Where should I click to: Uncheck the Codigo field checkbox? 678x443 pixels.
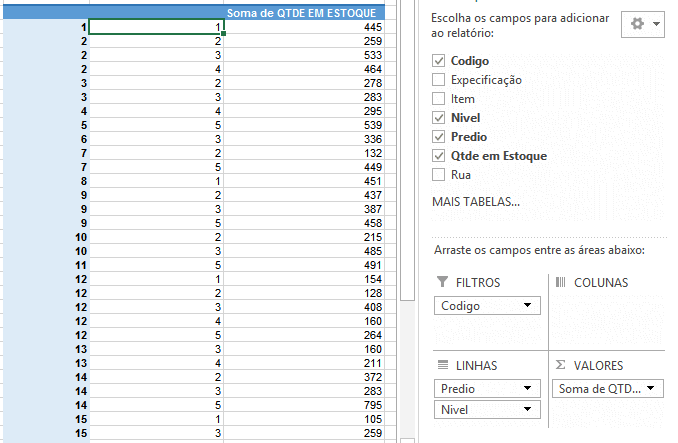tap(438, 61)
